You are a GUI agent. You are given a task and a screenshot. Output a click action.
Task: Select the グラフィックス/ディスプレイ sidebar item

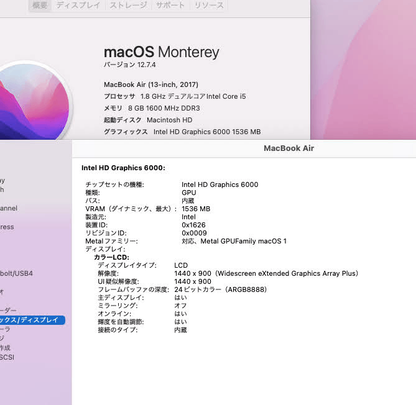coord(32,320)
